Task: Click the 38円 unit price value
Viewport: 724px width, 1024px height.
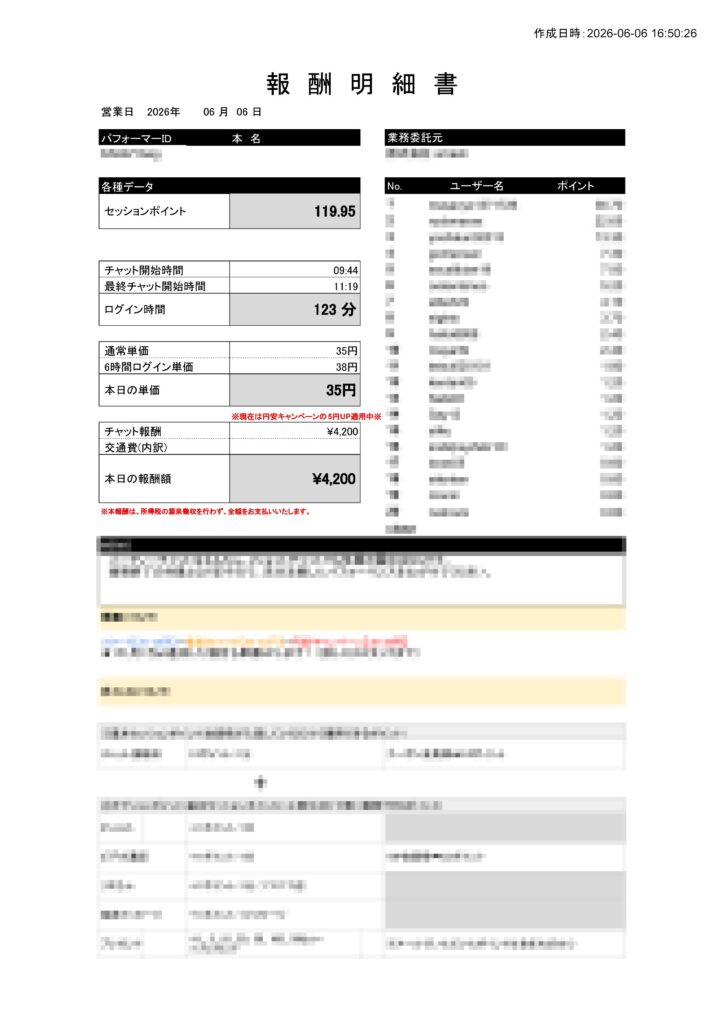Action: point(347,368)
